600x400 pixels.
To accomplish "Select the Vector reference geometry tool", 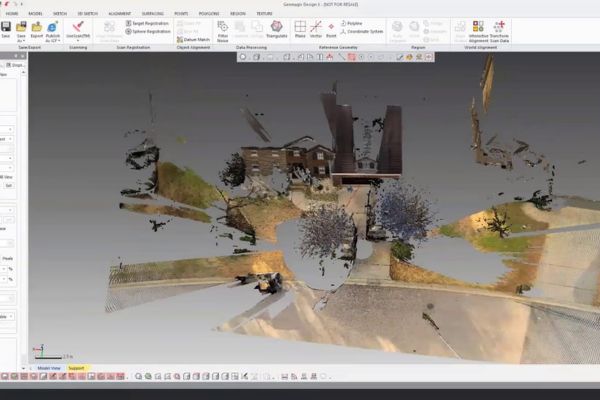I will click(316, 29).
